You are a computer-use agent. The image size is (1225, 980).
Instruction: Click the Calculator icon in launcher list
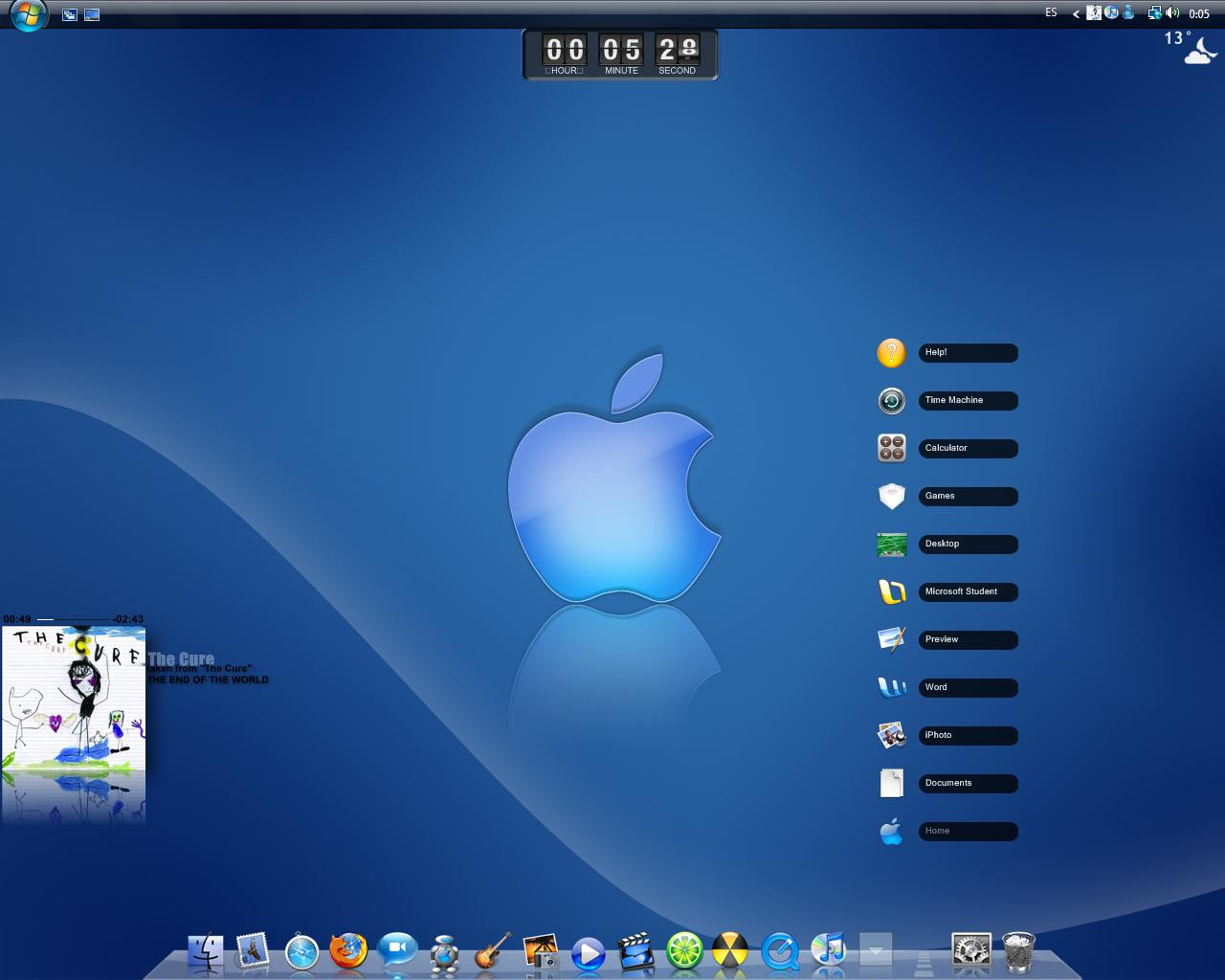[891, 448]
